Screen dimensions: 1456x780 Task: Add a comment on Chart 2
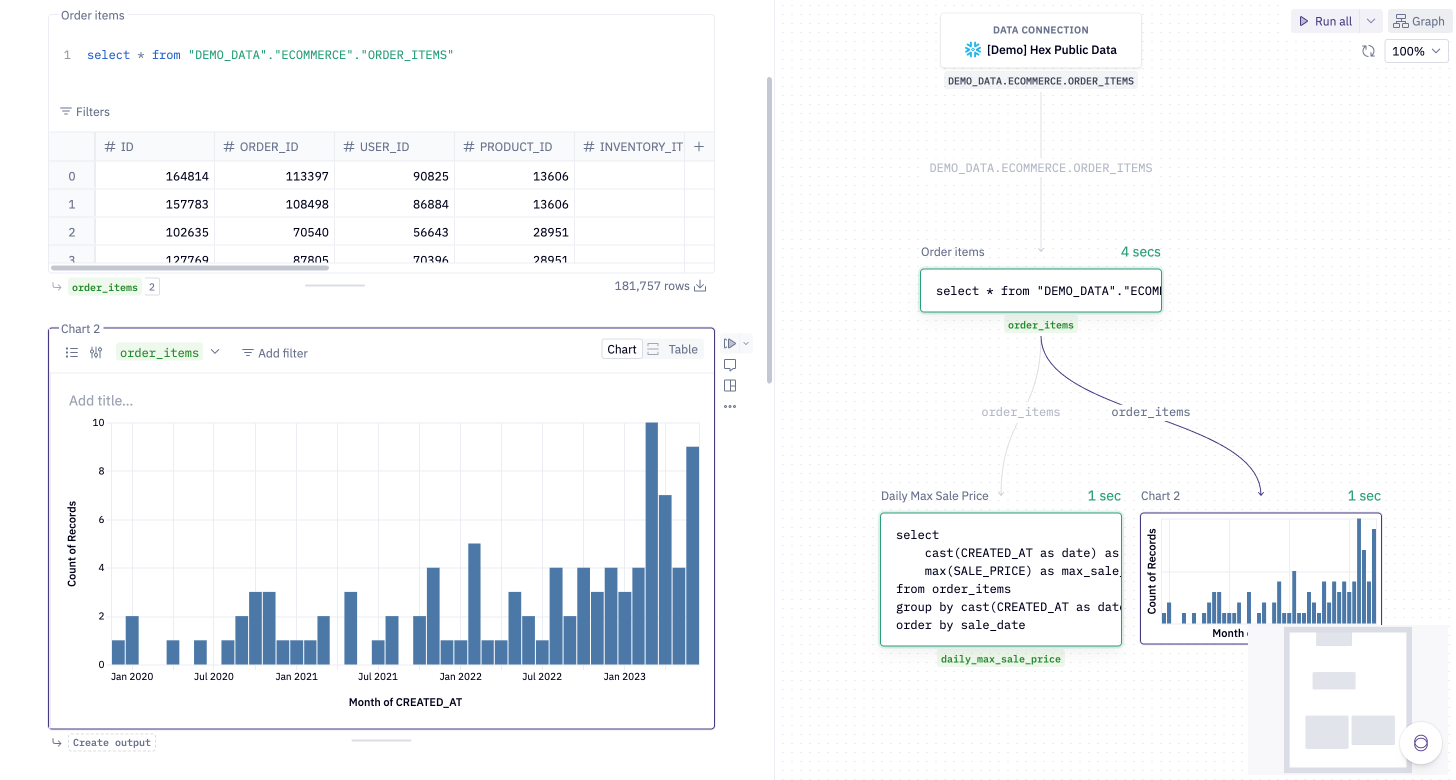tap(730, 364)
